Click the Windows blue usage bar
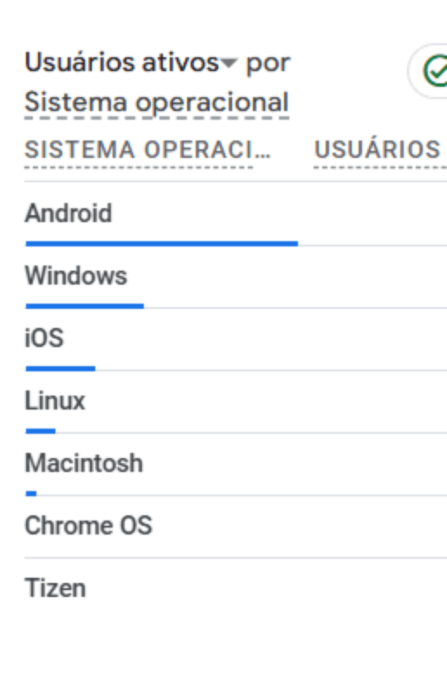 pos(85,306)
